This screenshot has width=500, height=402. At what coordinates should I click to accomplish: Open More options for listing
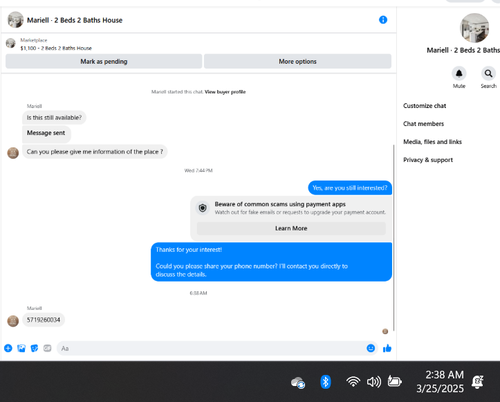click(297, 61)
